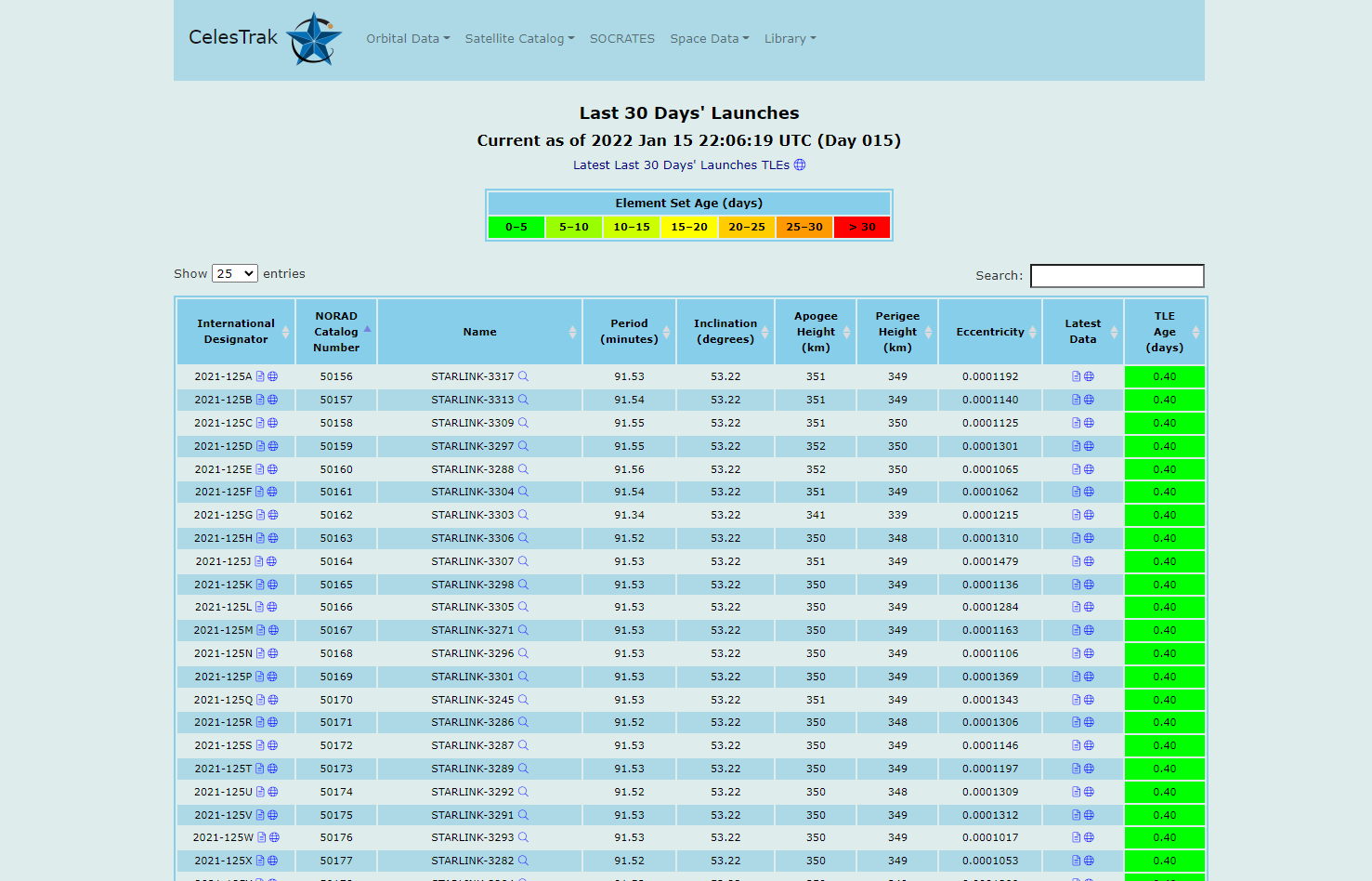Click NORAD number 50162 cell

[336, 515]
